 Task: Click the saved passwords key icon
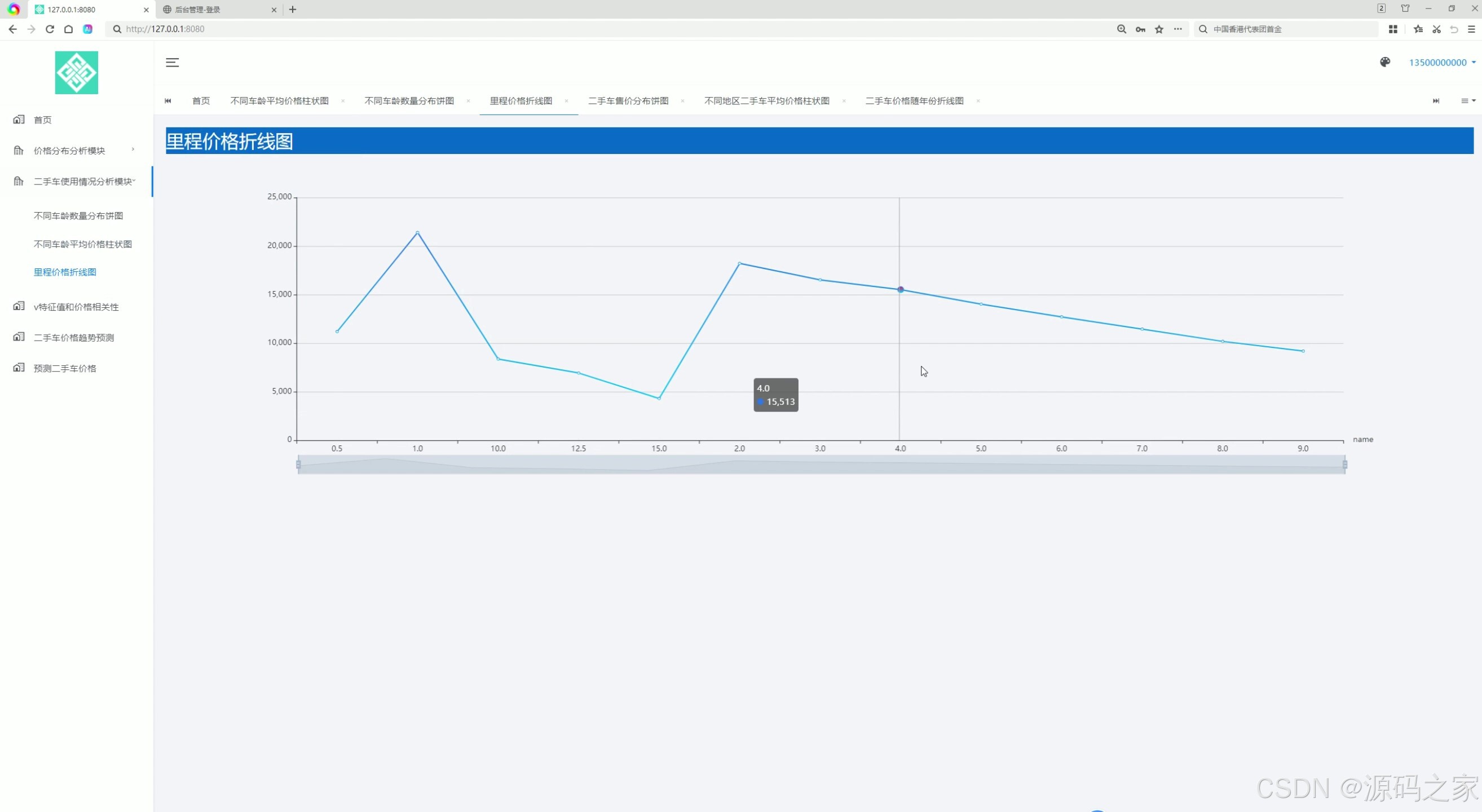[x=1140, y=29]
